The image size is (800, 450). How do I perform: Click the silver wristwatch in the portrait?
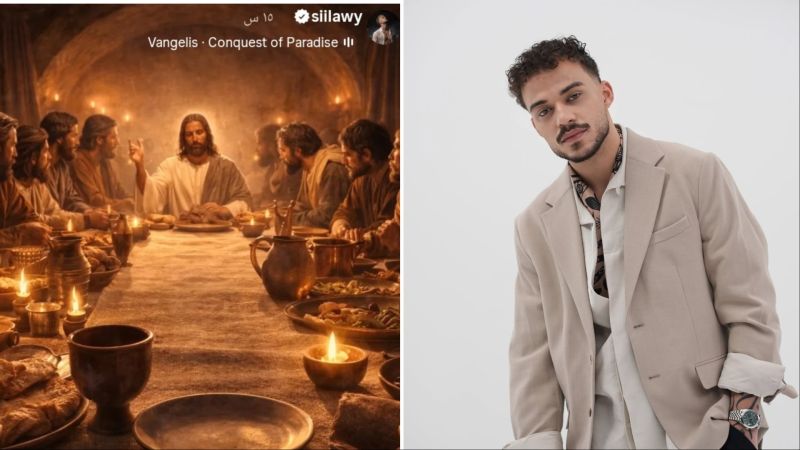747,418
